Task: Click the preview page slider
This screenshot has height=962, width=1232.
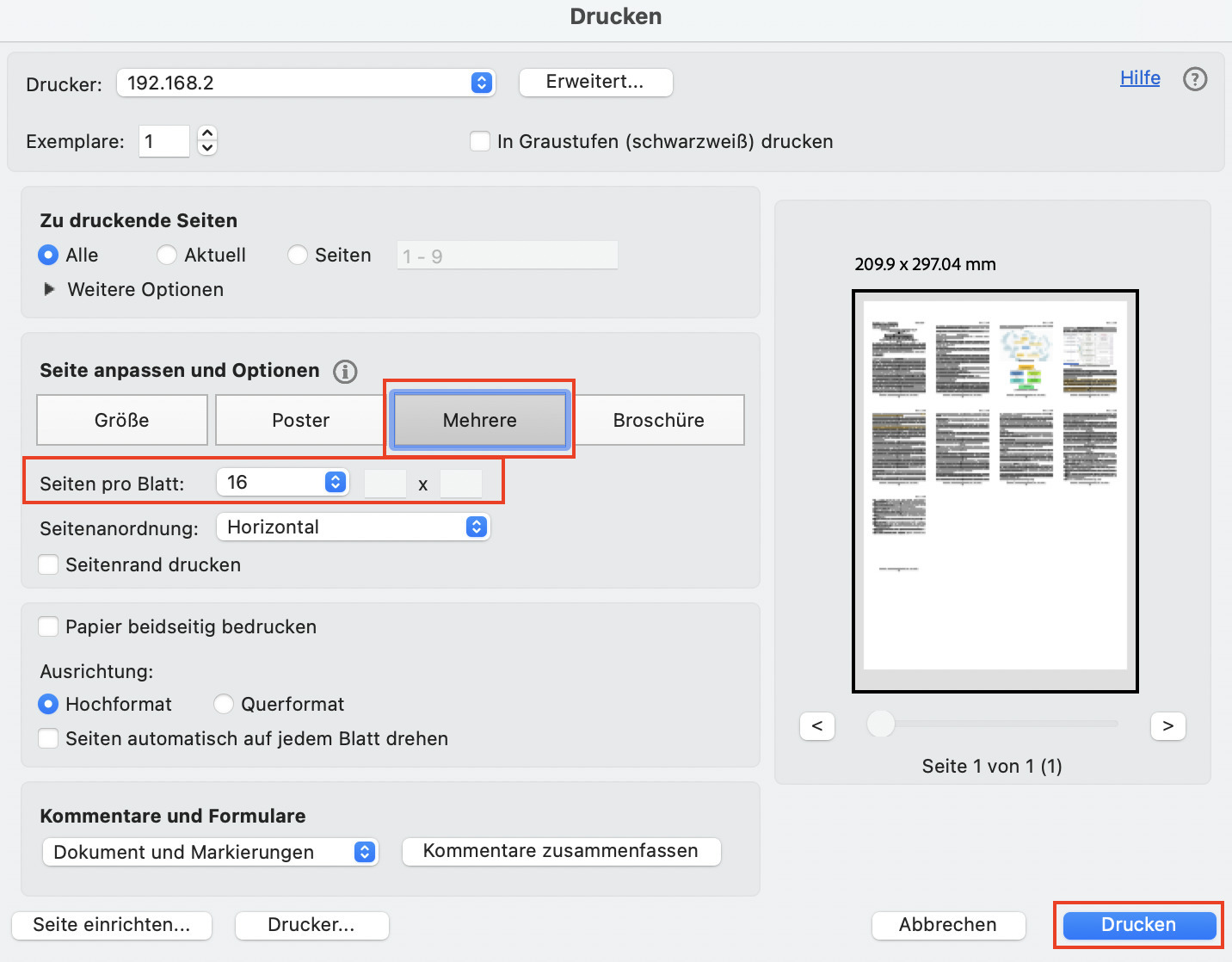Action: tap(881, 725)
